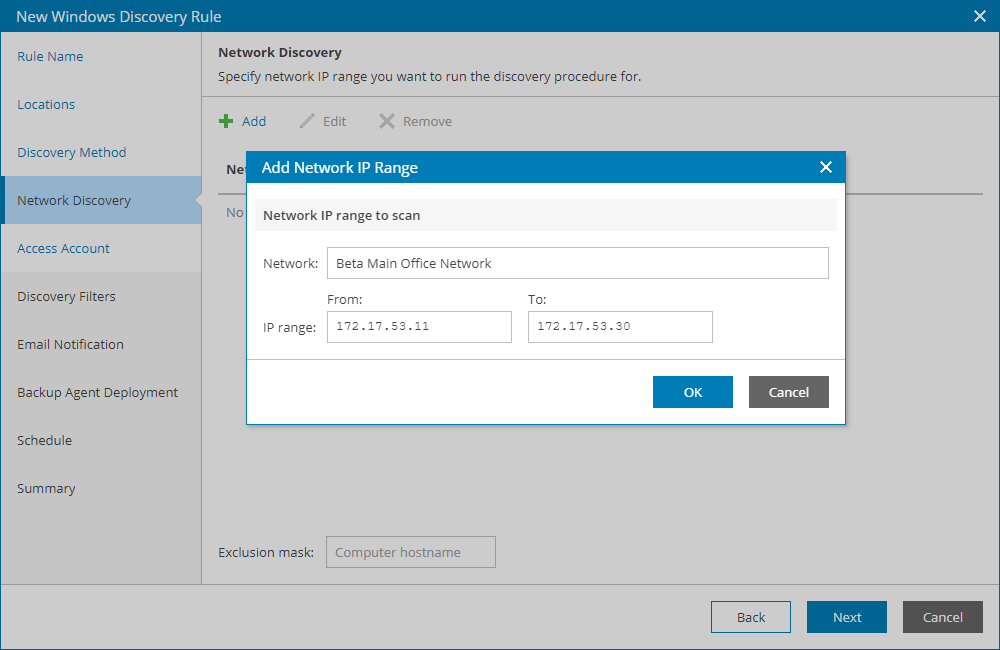The width and height of the screenshot is (1000, 650).
Task: Close the New Windows Discovery Rule wizard
Action: pyautogui.click(x=980, y=16)
